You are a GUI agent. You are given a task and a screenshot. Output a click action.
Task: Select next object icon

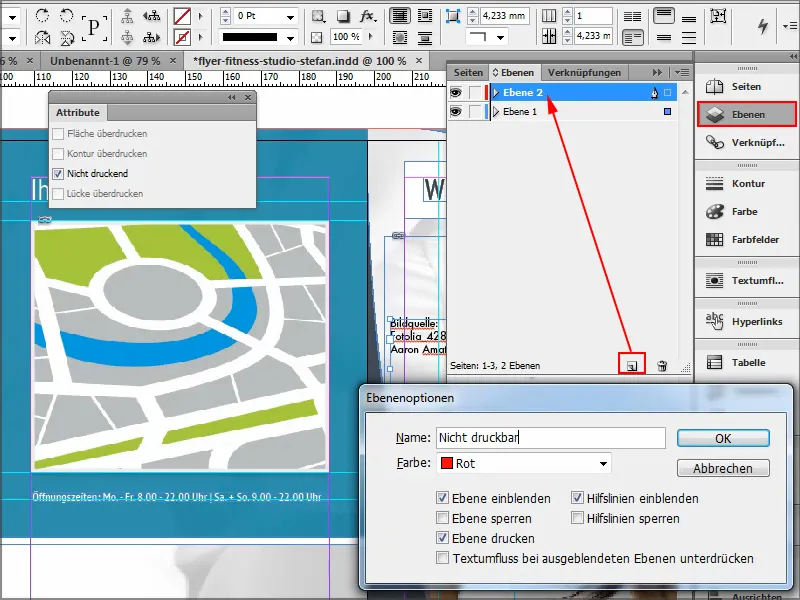point(151,37)
